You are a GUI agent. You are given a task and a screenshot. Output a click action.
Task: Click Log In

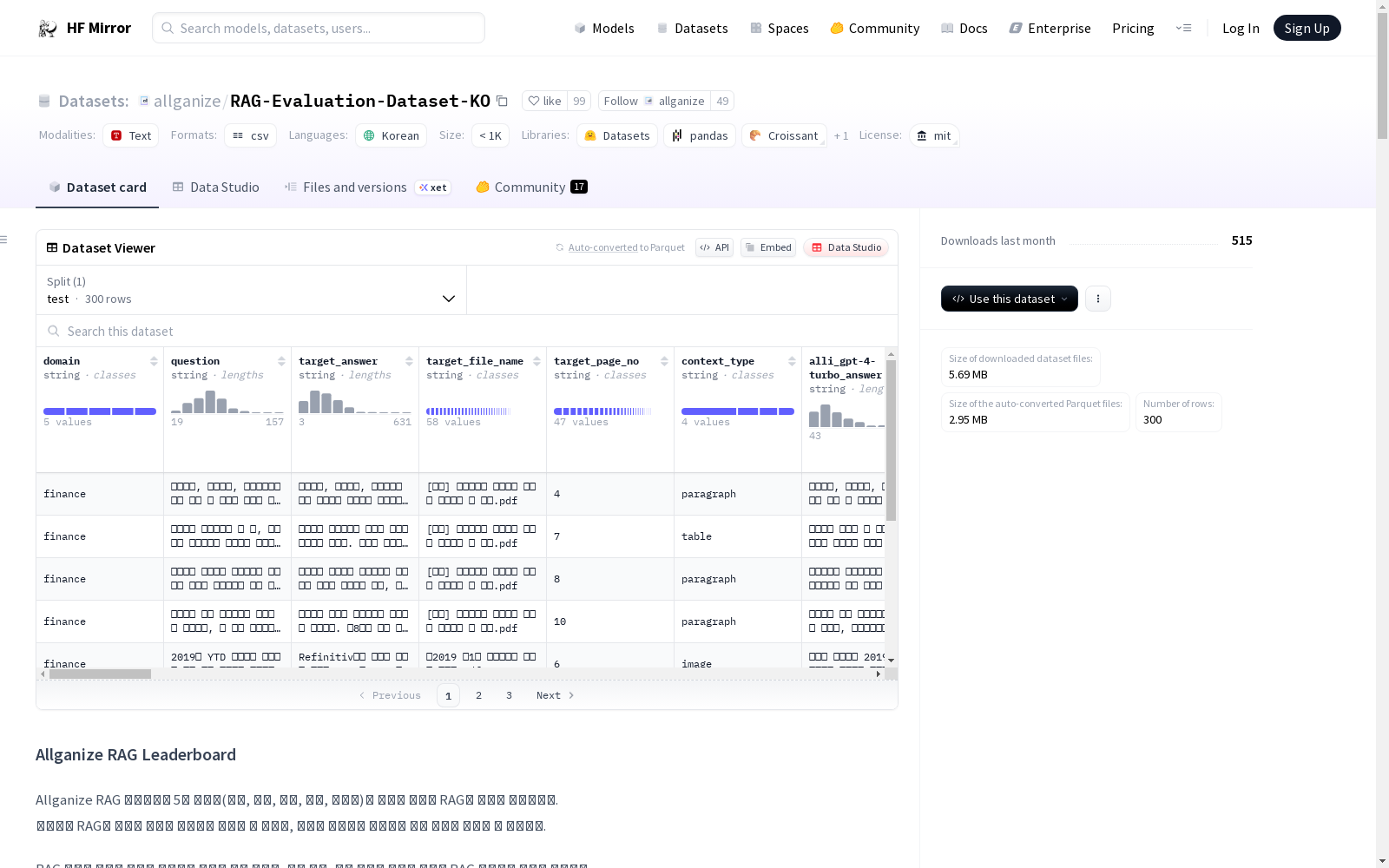[1241, 28]
